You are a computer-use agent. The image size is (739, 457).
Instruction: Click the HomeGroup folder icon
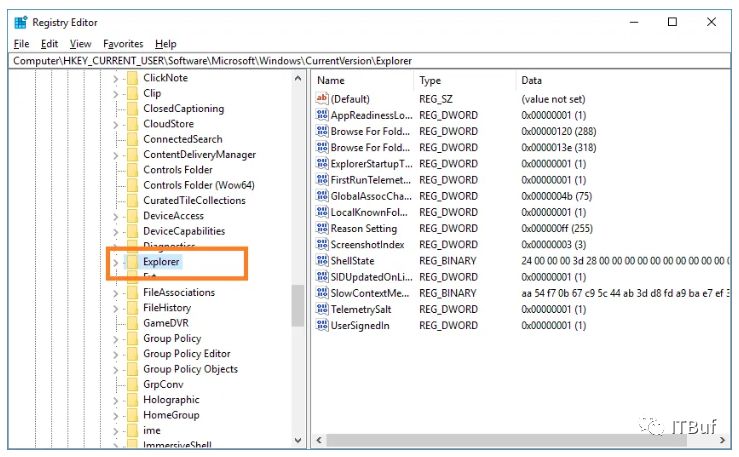(133, 416)
